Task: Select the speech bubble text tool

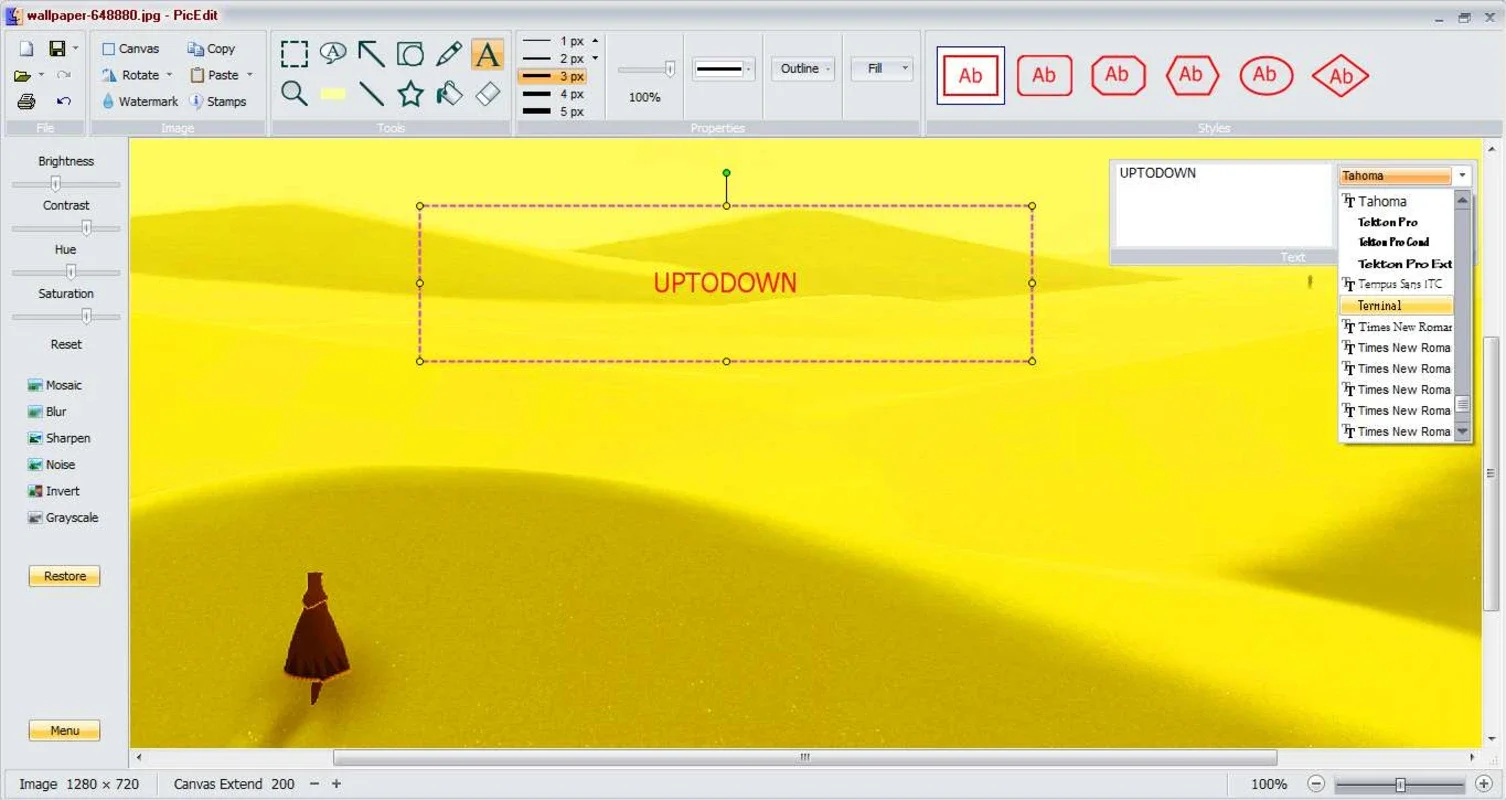Action: click(x=333, y=53)
